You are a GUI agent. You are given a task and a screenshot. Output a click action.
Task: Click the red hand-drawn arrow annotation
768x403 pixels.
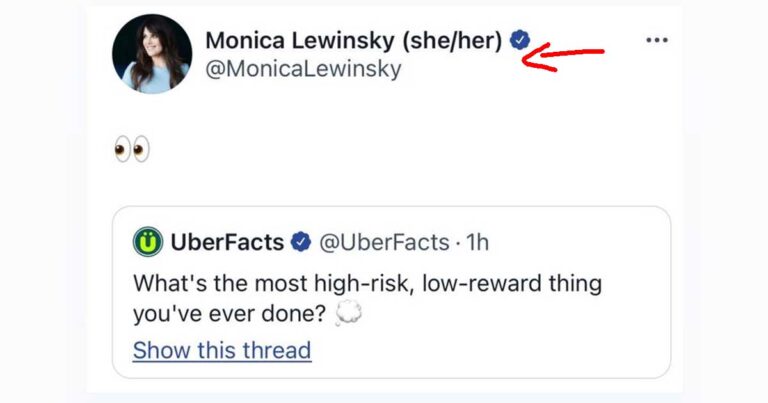tap(565, 55)
